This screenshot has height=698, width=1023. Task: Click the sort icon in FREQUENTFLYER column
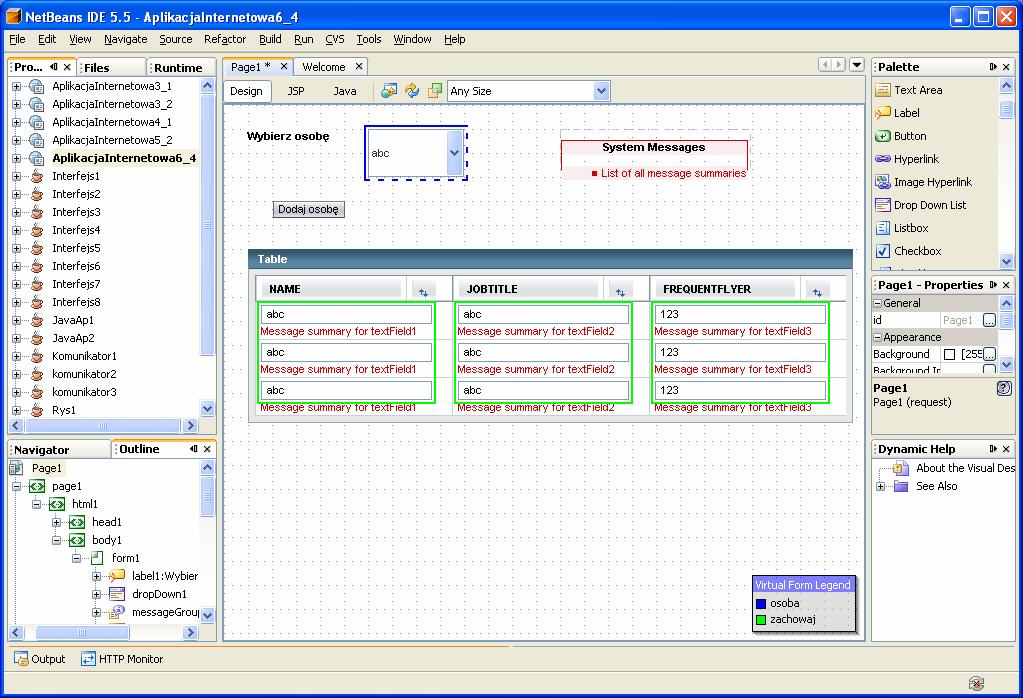(x=817, y=292)
